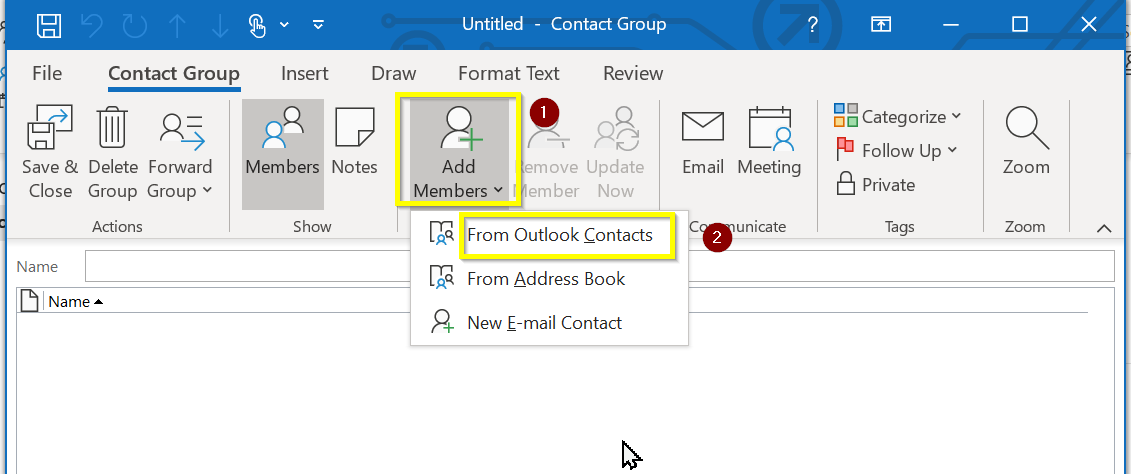The width and height of the screenshot is (1131, 474).
Task: Show the Notes view
Action: (x=355, y=143)
